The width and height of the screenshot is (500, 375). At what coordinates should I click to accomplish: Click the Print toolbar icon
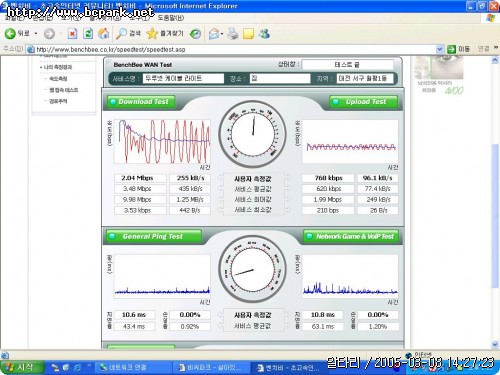233,34
